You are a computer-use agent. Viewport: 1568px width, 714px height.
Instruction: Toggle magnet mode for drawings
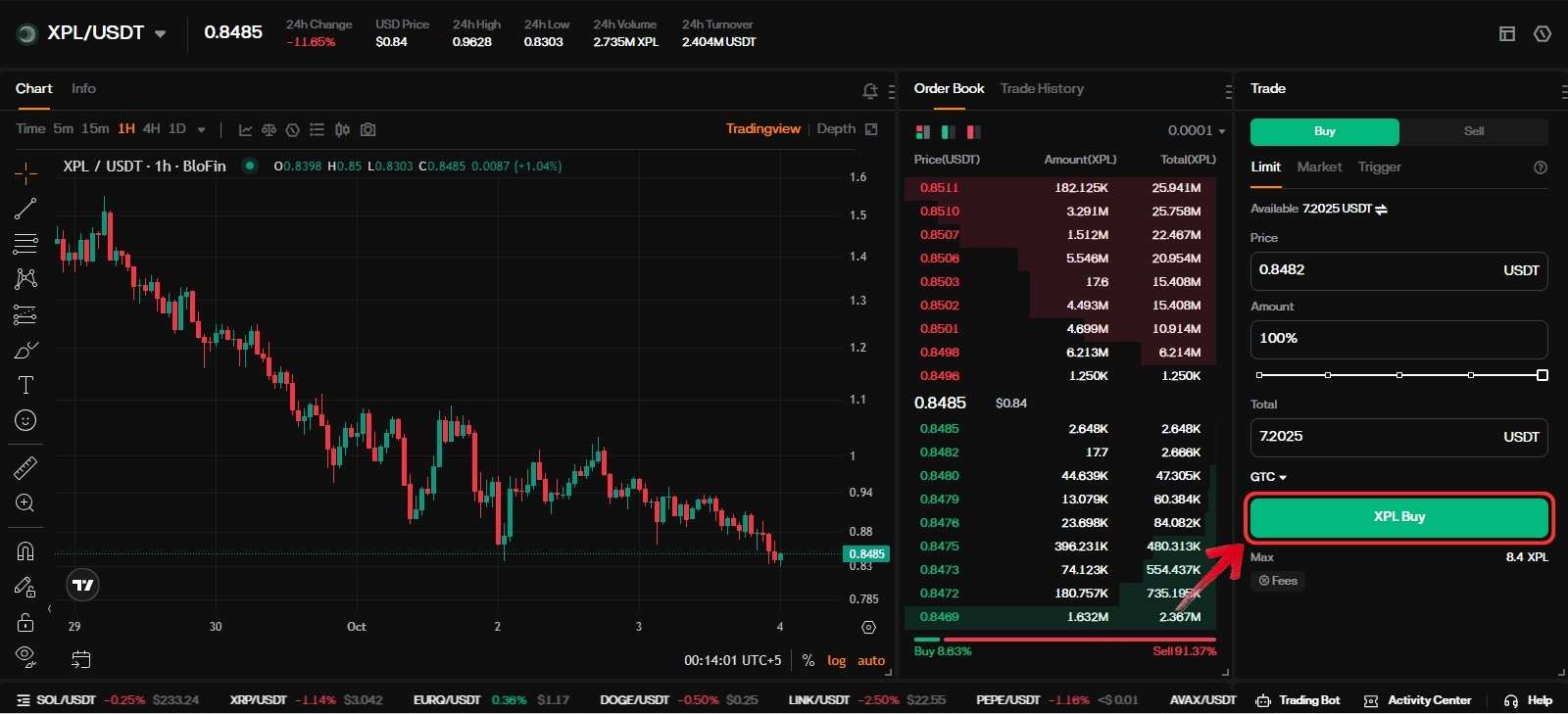pyautogui.click(x=25, y=550)
